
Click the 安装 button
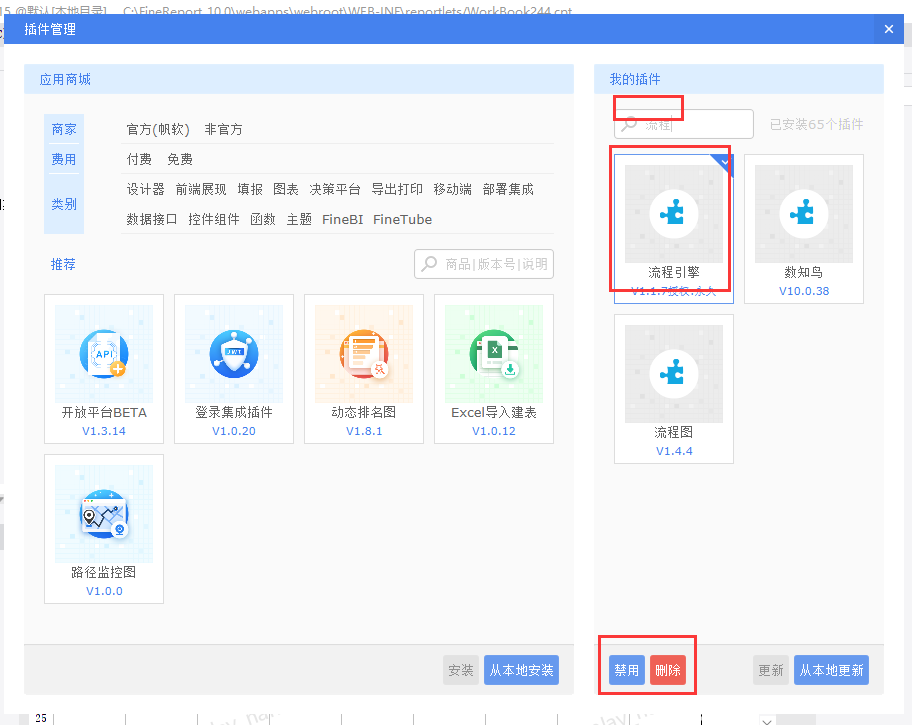461,670
